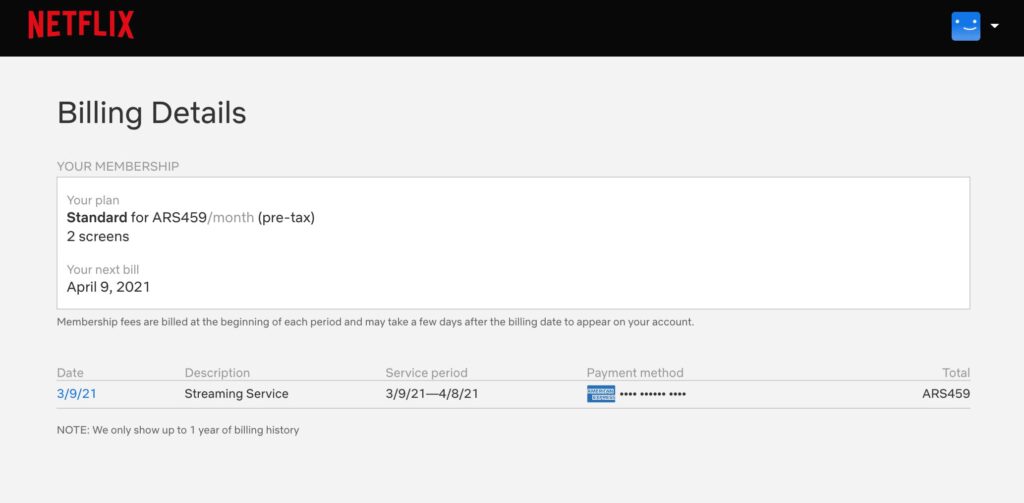This screenshot has width=1024, height=503.
Task: Select the April 9, 2021 date
Action: pyautogui.click(x=108, y=287)
